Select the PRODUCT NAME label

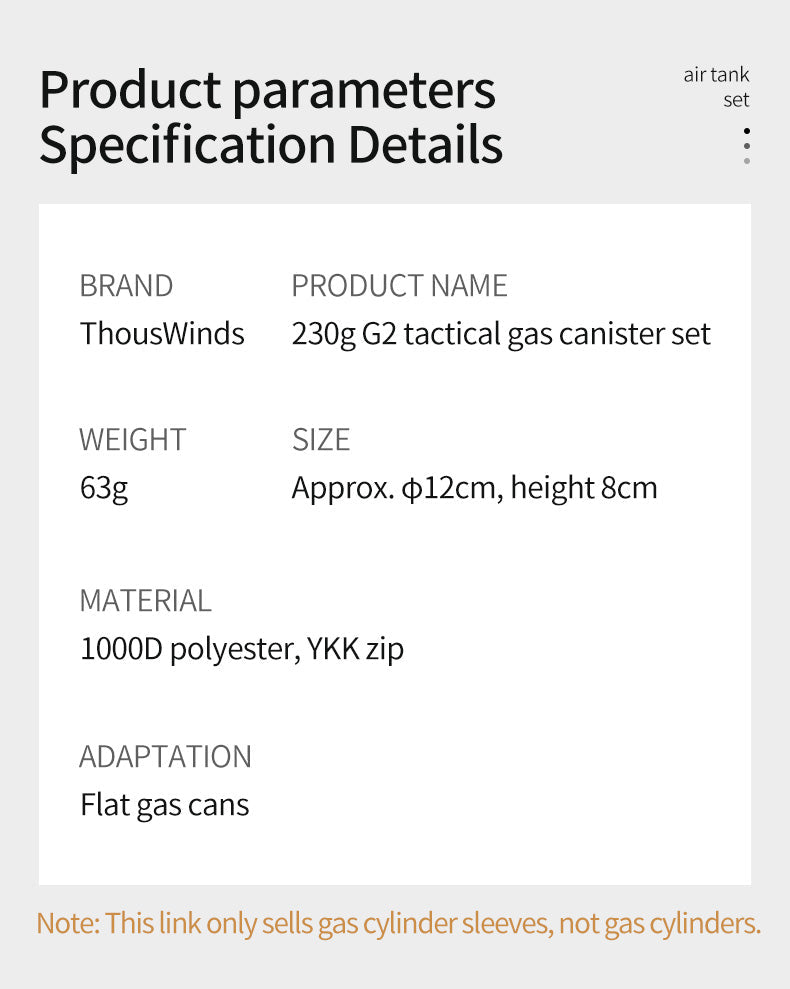(399, 286)
